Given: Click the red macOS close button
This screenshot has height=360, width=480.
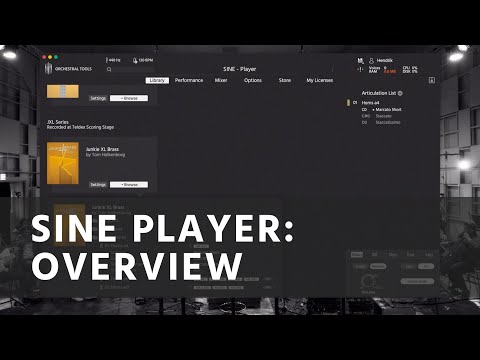Looking at the screenshot, I should tap(44, 57).
